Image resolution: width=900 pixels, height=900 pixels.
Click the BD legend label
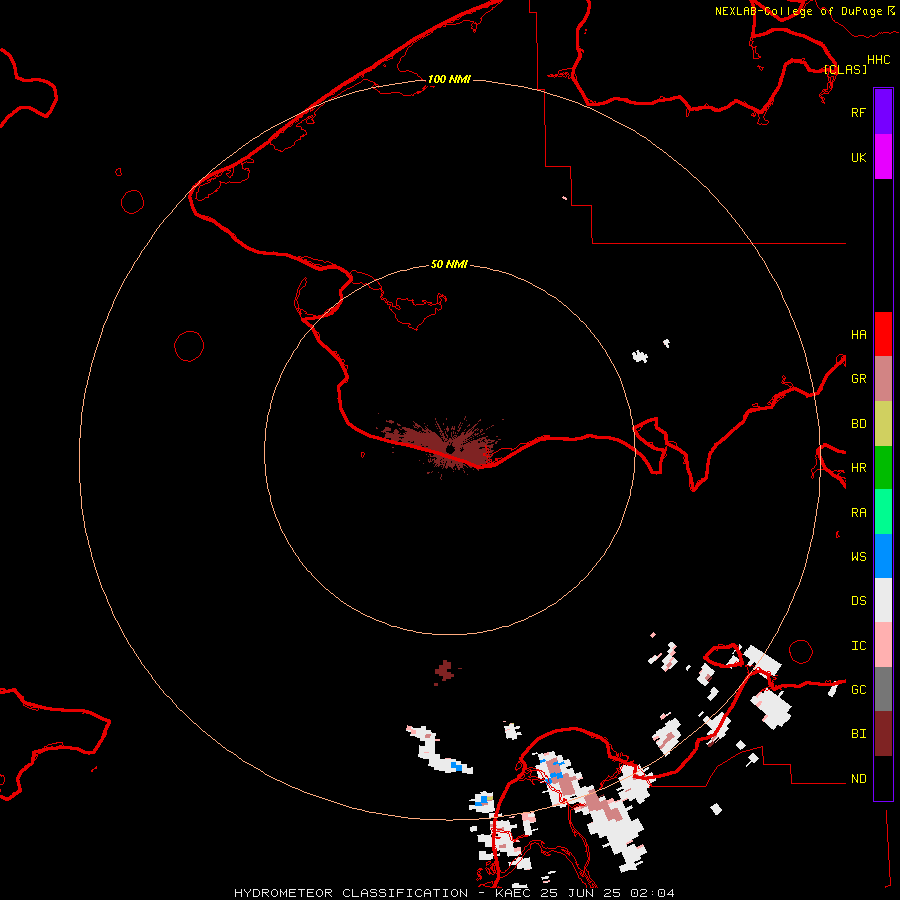pos(858,424)
